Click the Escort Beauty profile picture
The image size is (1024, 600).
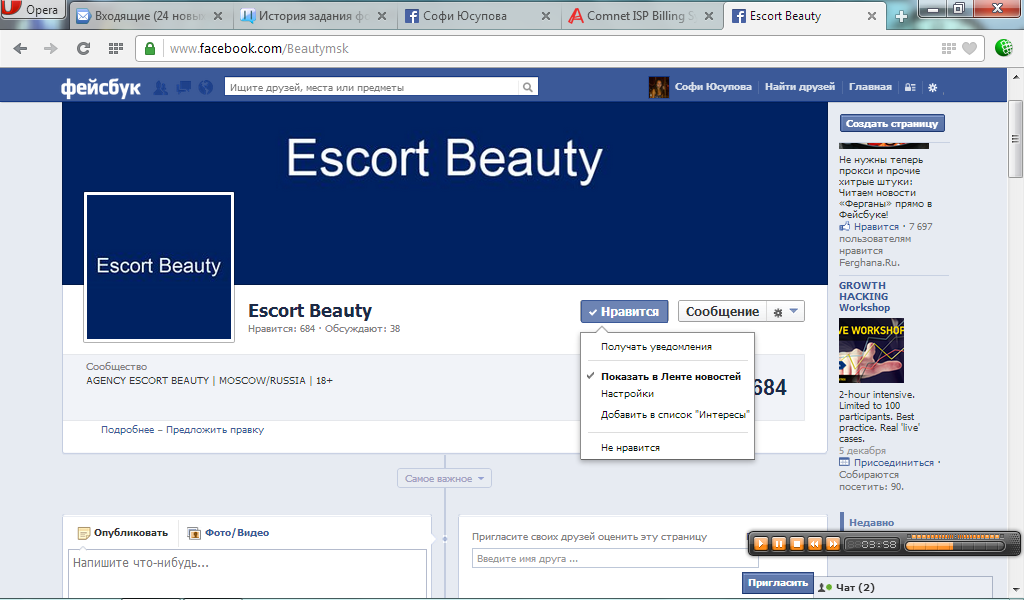pos(159,267)
